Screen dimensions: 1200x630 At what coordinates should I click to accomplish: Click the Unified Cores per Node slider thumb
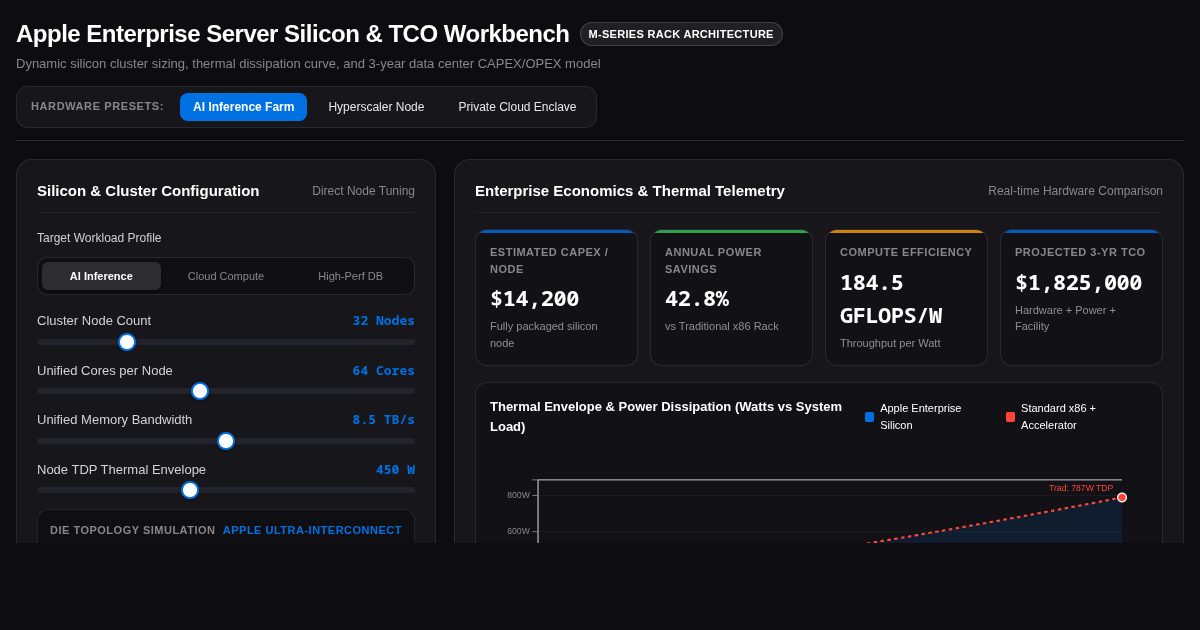(x=200, y=391)
